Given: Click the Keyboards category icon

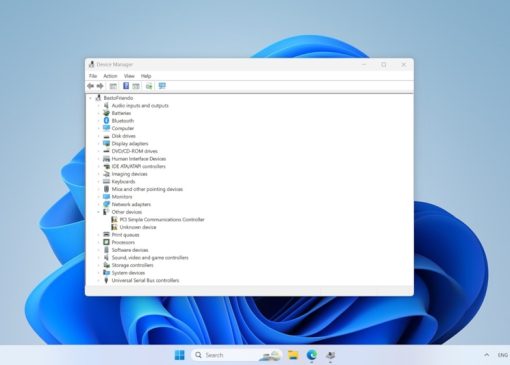Looking at the screenshot, I should 106,181.
